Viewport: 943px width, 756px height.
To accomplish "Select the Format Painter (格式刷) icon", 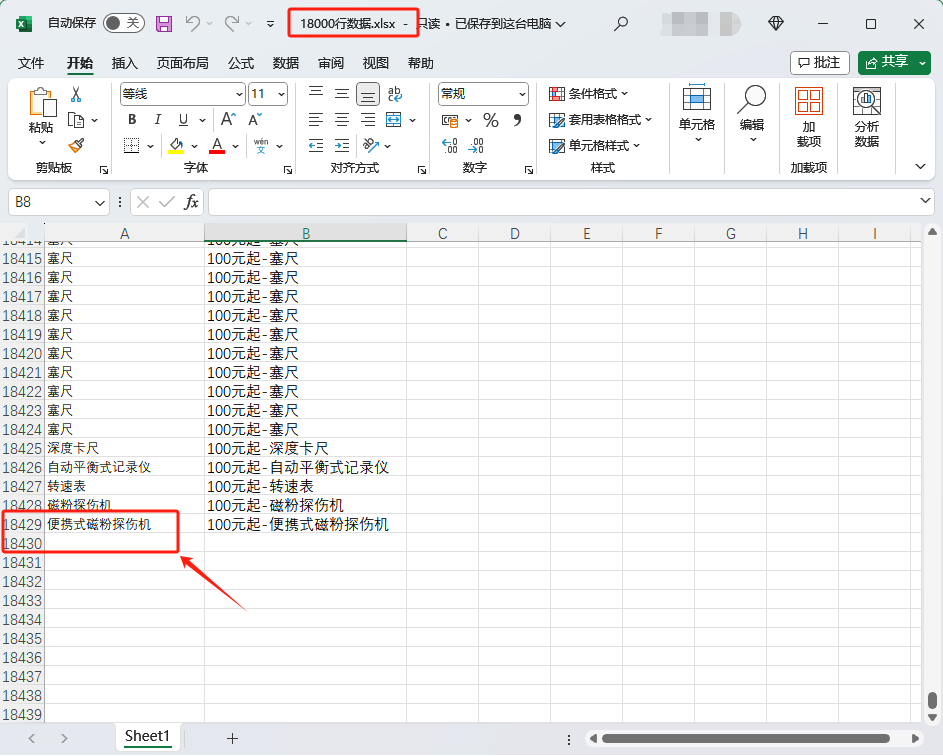I will [x=77, y=145].
